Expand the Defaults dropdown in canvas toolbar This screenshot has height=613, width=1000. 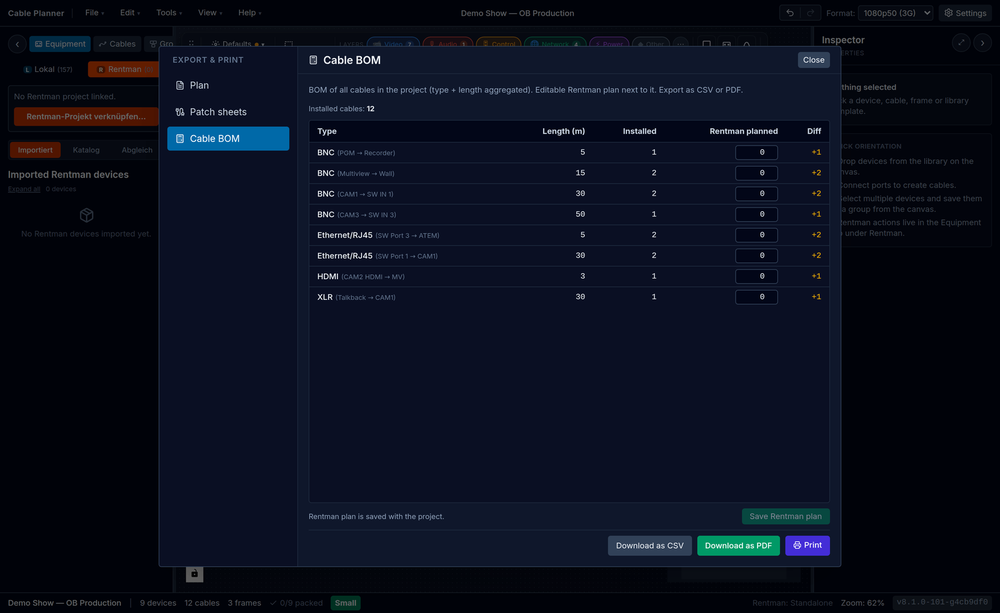tap(238, 44)
